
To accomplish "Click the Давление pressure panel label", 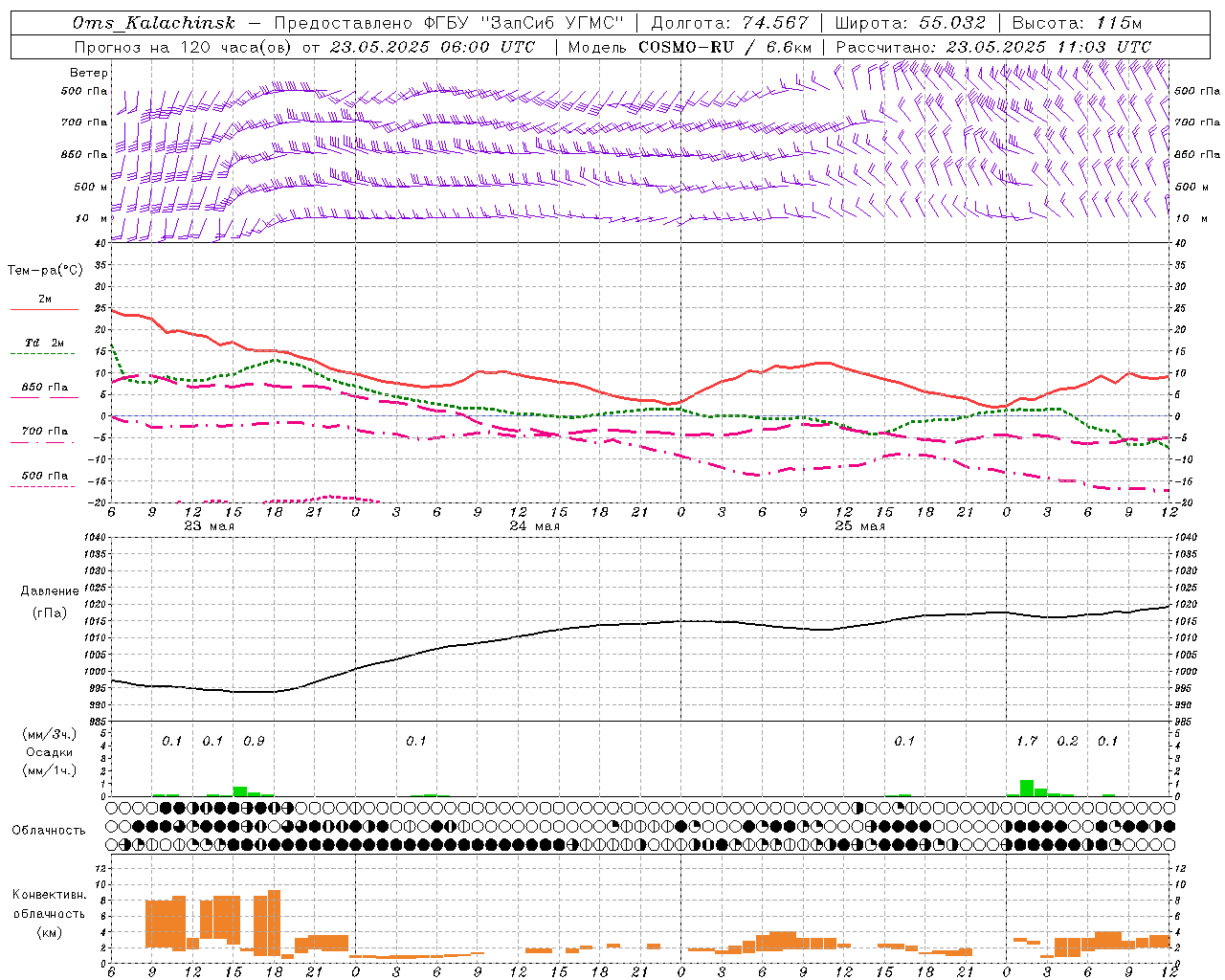I will point(50,591).
